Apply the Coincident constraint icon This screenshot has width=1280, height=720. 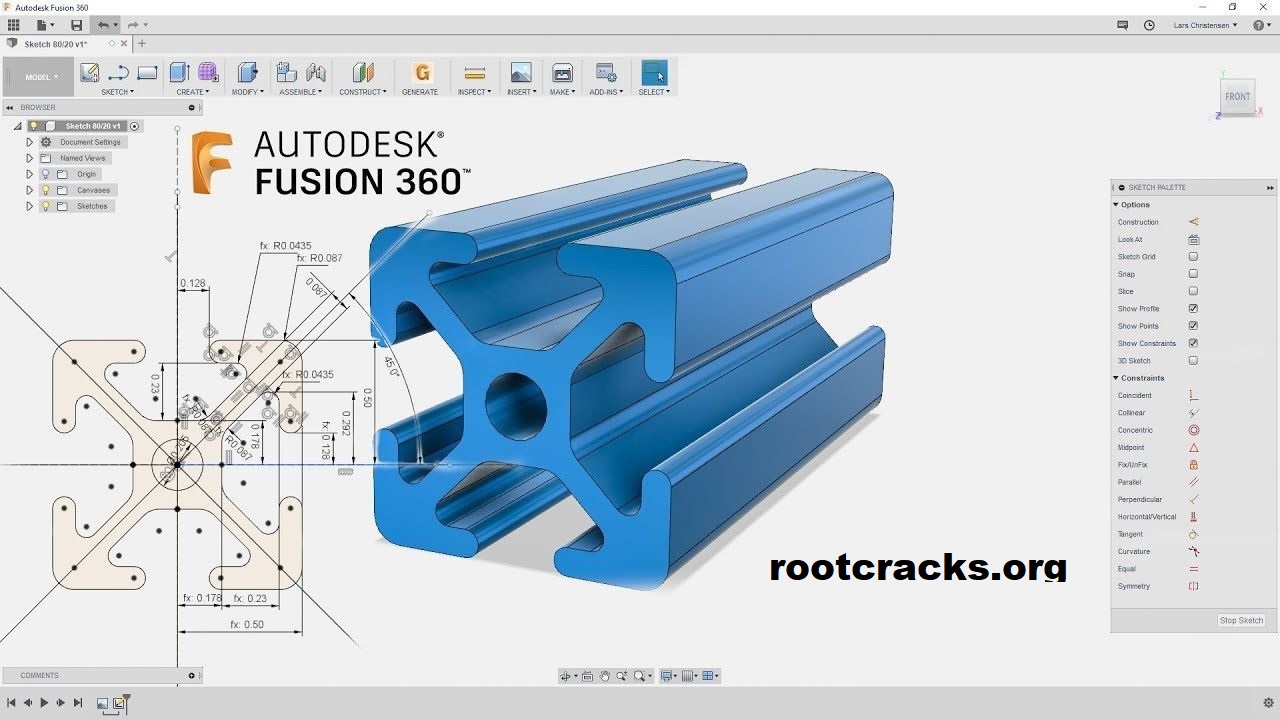coord(1193,396)
